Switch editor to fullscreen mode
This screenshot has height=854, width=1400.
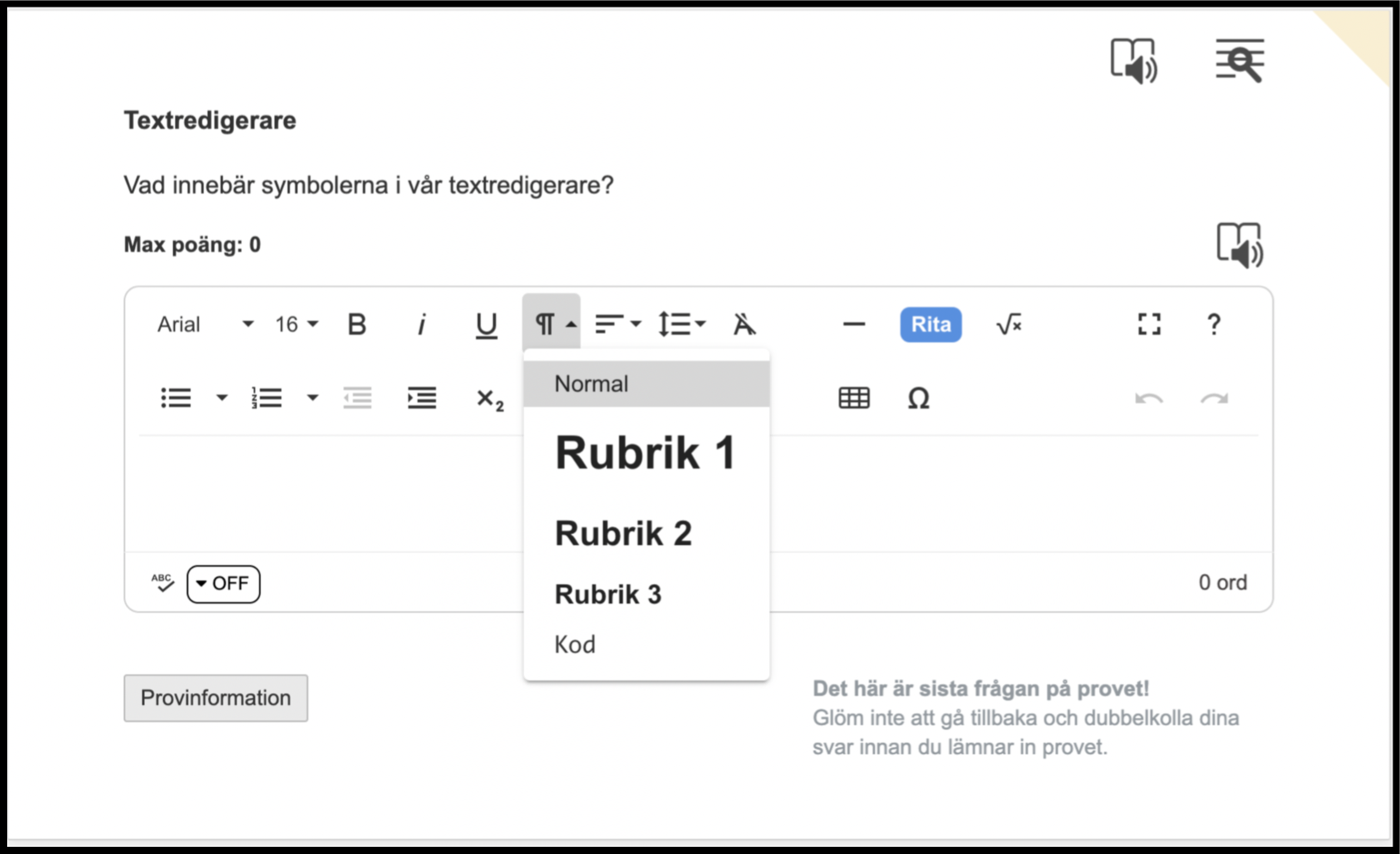[x=1149, y=324]
